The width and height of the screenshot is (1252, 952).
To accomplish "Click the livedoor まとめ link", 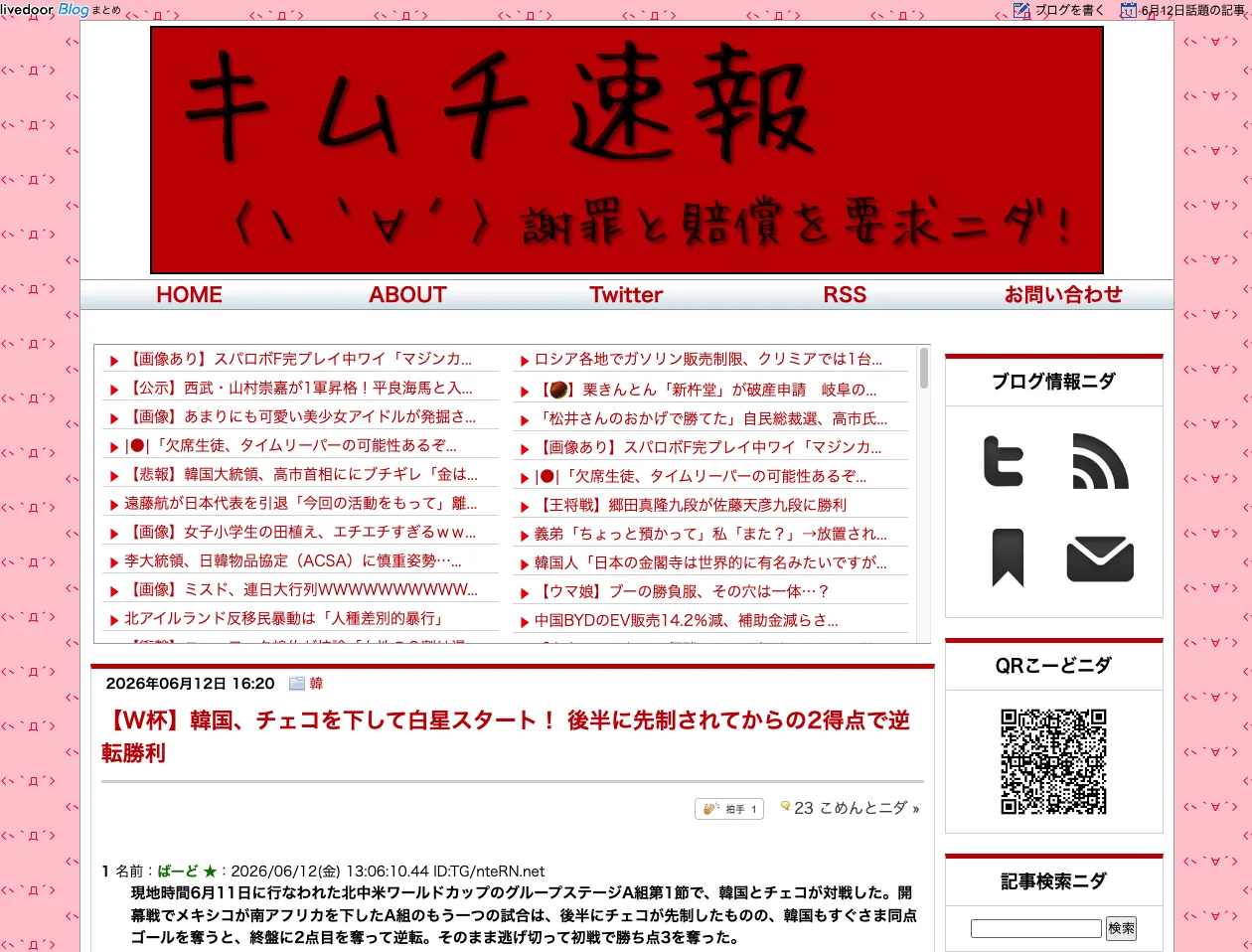I will pyautogui.click(x=107, y=10).
